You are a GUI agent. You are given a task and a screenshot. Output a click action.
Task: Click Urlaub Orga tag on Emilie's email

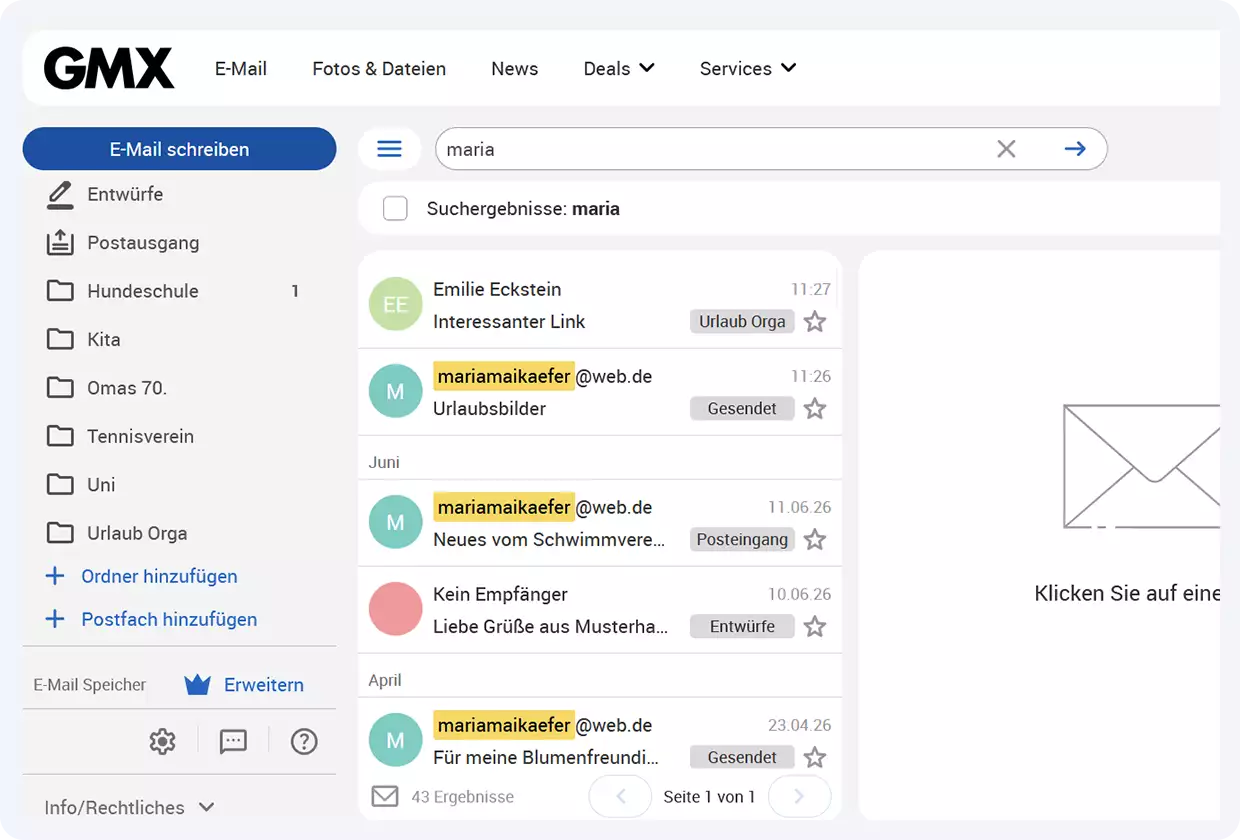pyautogui.click(x=742, y=321)
